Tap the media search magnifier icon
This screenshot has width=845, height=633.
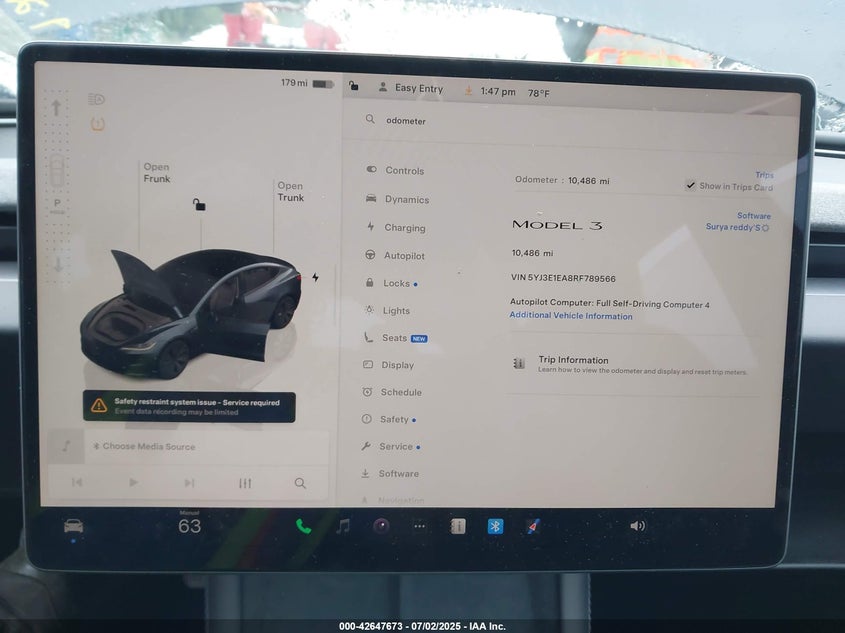pos(300,483)
